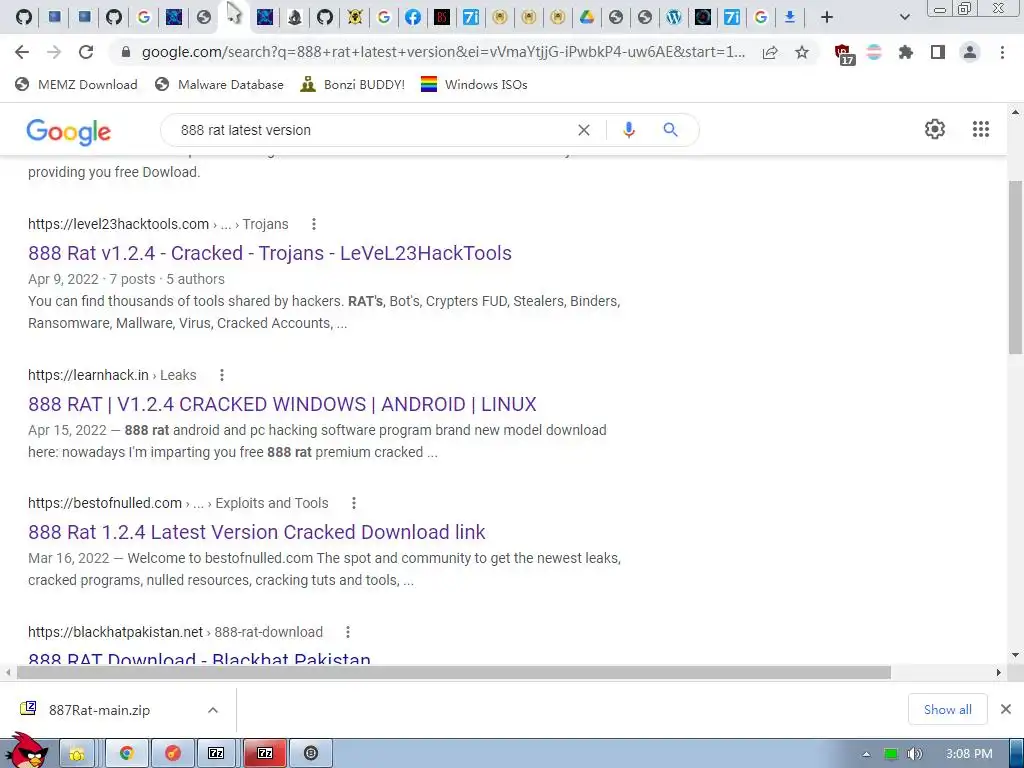Open the Chrome profile avatar
The image size is (1024, 768).
(970, 52)
